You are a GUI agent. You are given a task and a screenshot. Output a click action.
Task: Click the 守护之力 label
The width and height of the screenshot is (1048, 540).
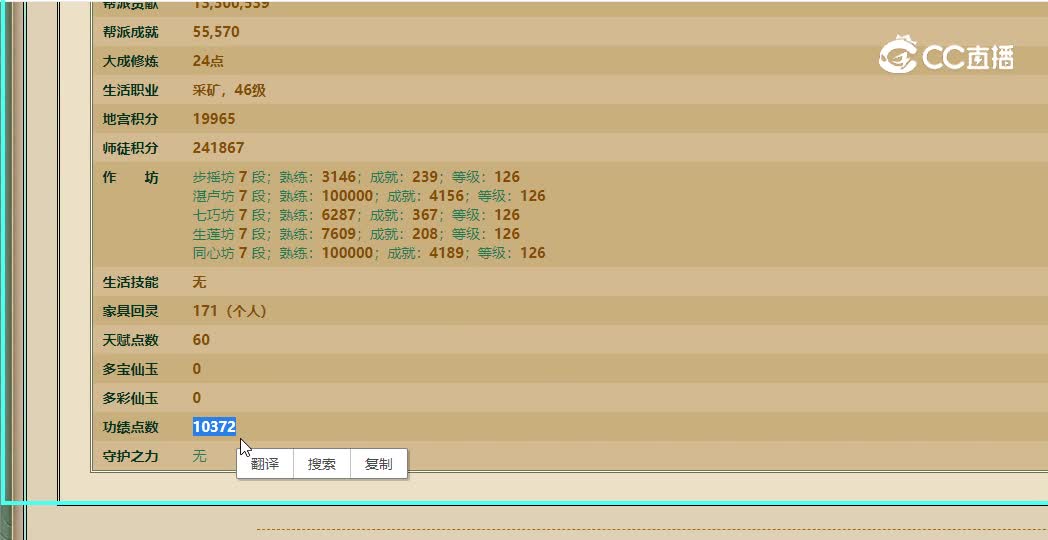[130, 456]
